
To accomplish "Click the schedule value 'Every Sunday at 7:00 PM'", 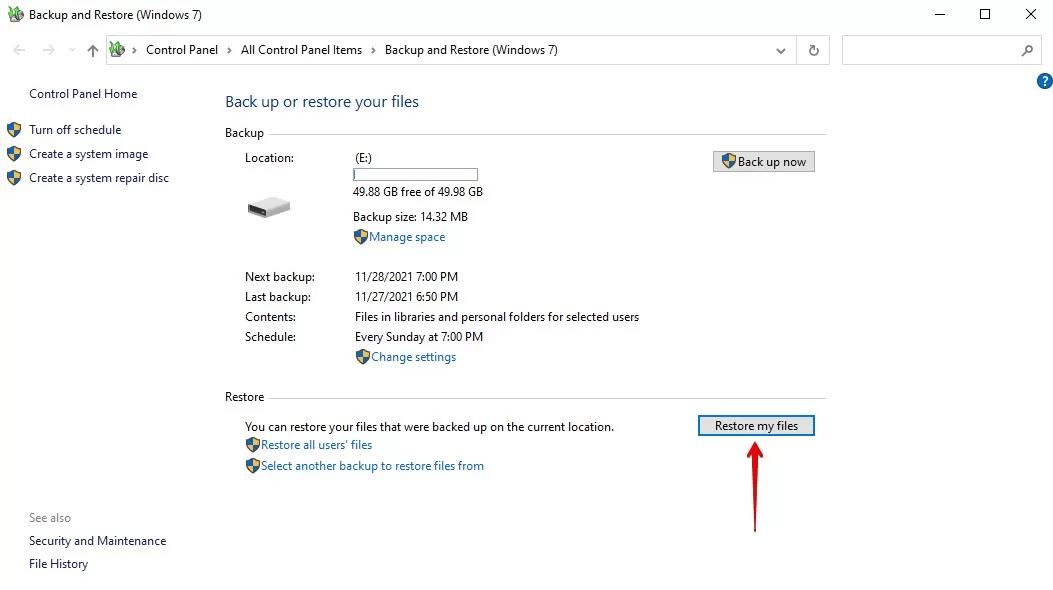I will [x=419, y=337].
